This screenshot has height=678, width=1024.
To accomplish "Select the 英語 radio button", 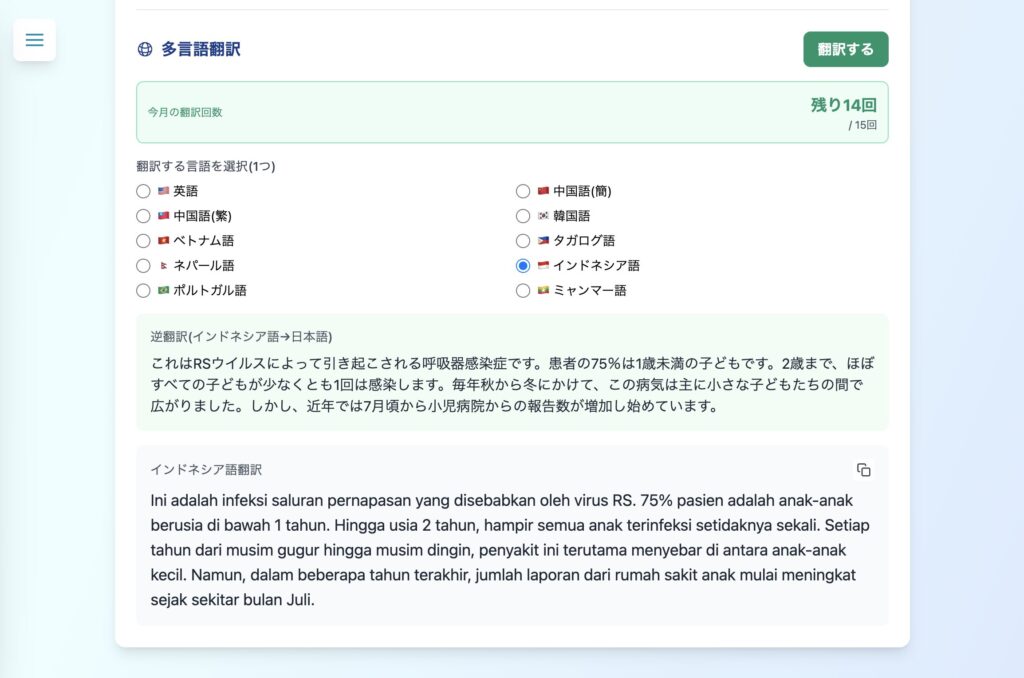I will [x=143, y=191].
